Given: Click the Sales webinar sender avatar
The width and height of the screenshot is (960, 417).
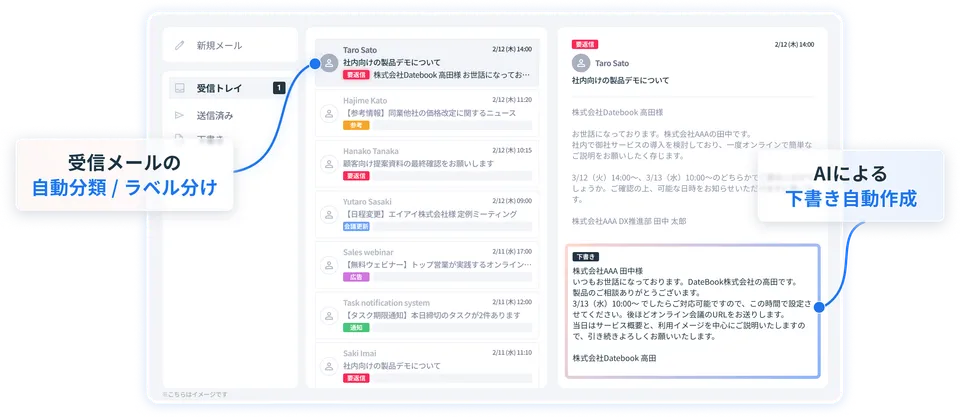Looking at the screenshot, I should [x=329, y=265].
